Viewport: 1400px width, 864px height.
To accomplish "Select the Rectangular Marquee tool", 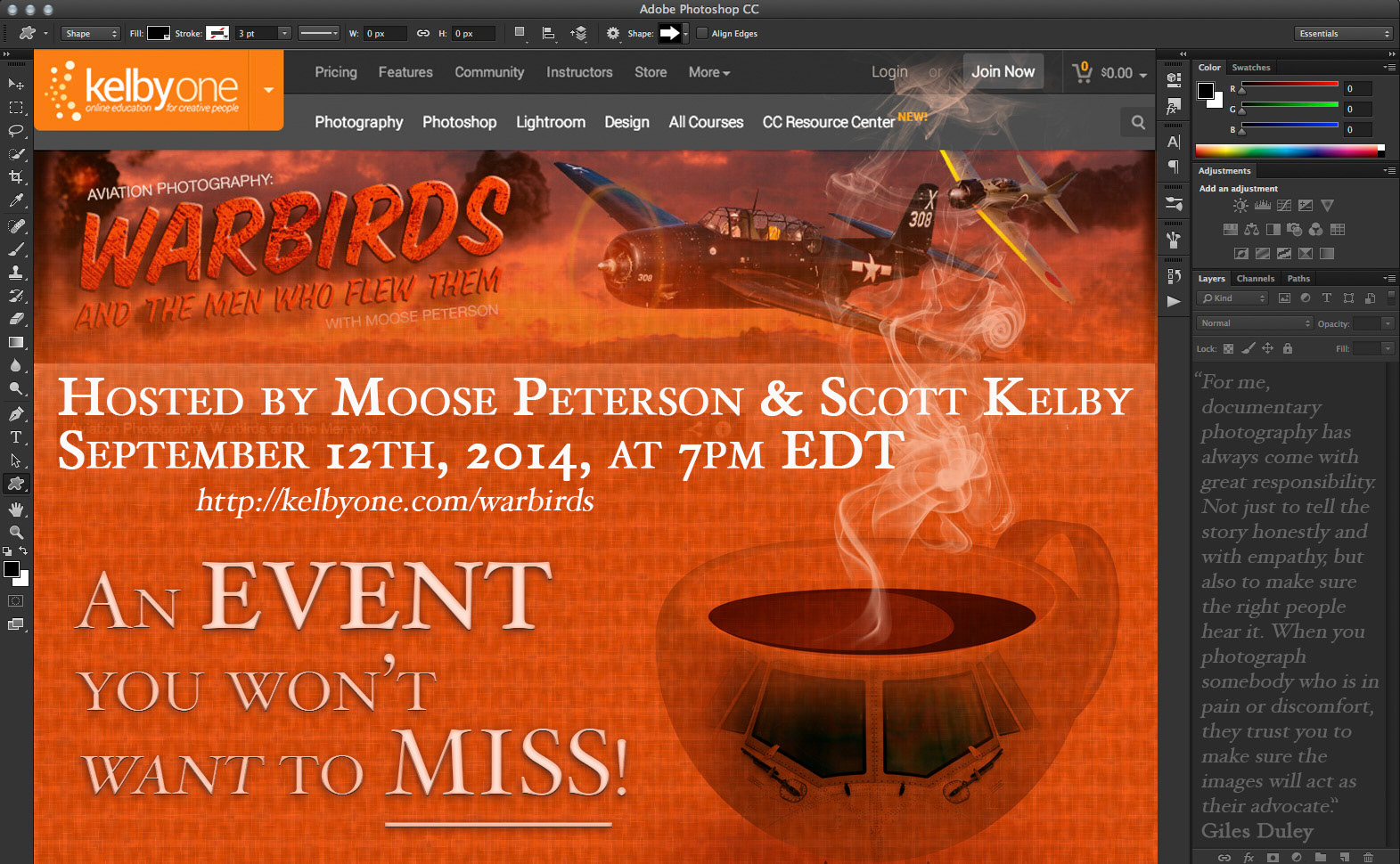I will pos(16,107).
